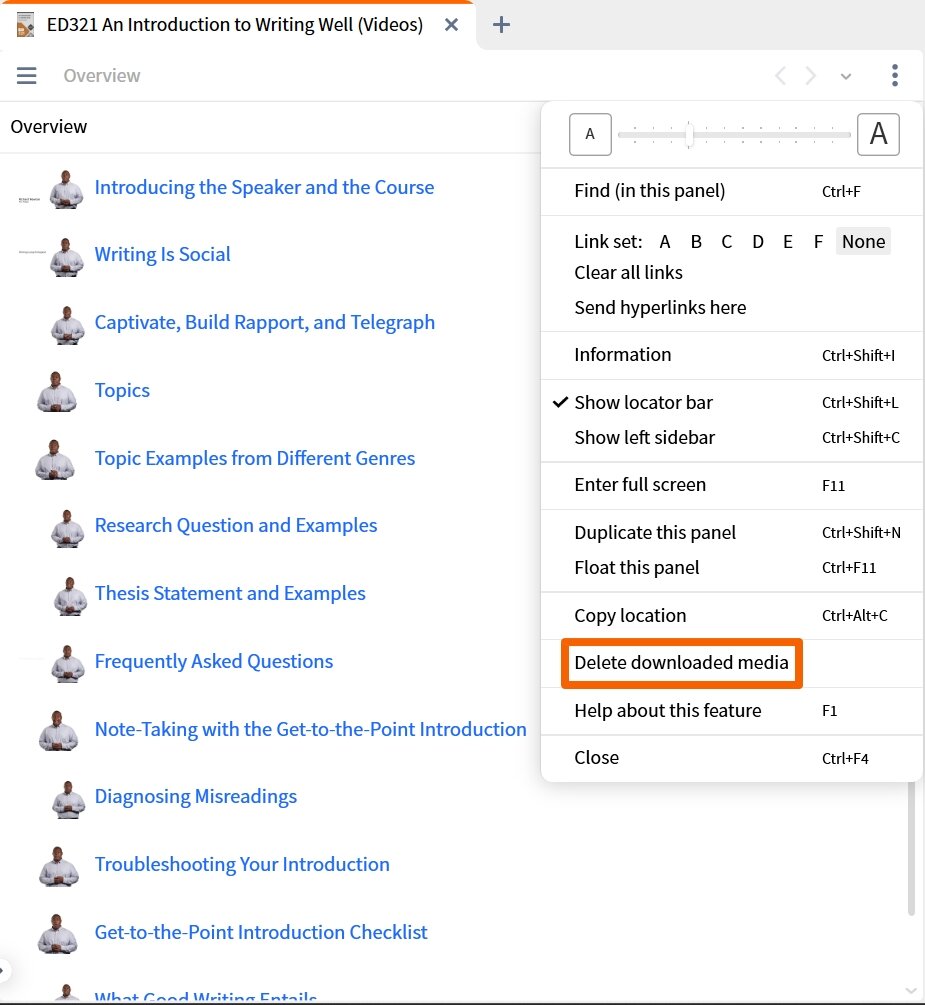The height and width of the screenshot is (1005, 925).
Task: Select the ED321 An Introduction to Writing Well tab
Action: [238, 25]
